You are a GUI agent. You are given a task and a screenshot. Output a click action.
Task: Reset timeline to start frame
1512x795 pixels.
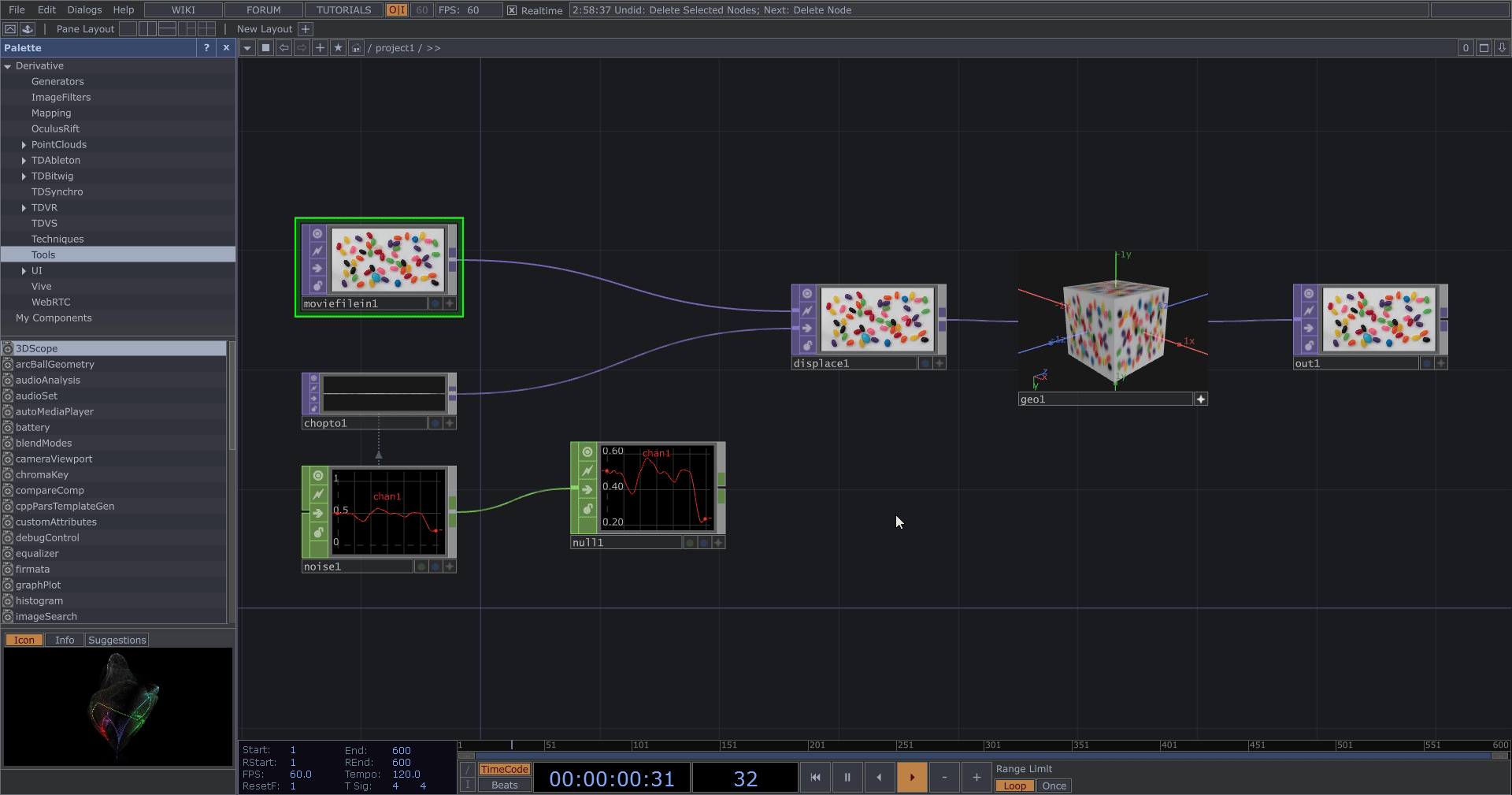coord(815,778)
